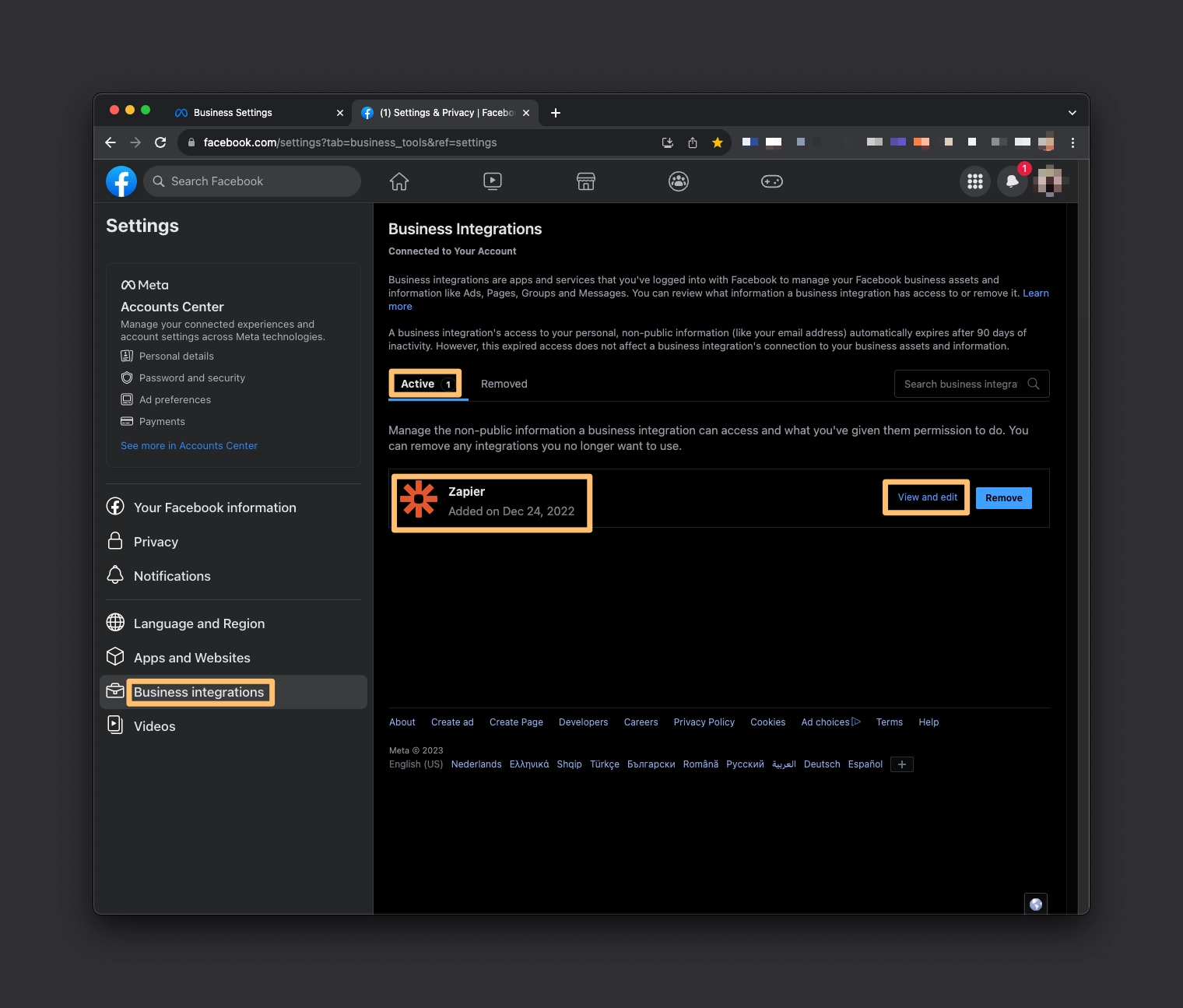The height and width of the screenshot is (1008, 1183).
Task: Reload the page
Action: point(160,142)
